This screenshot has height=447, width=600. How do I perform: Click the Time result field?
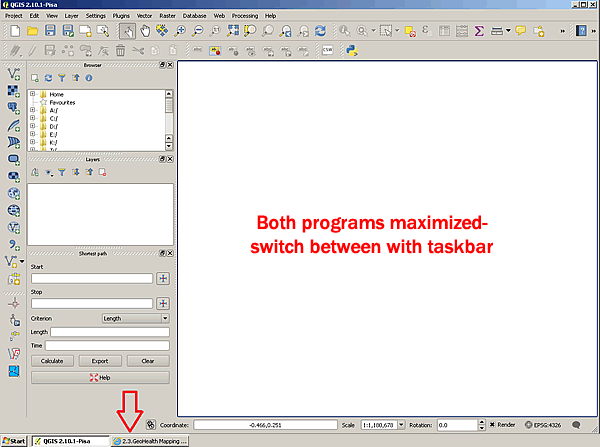tap(107, 346)
